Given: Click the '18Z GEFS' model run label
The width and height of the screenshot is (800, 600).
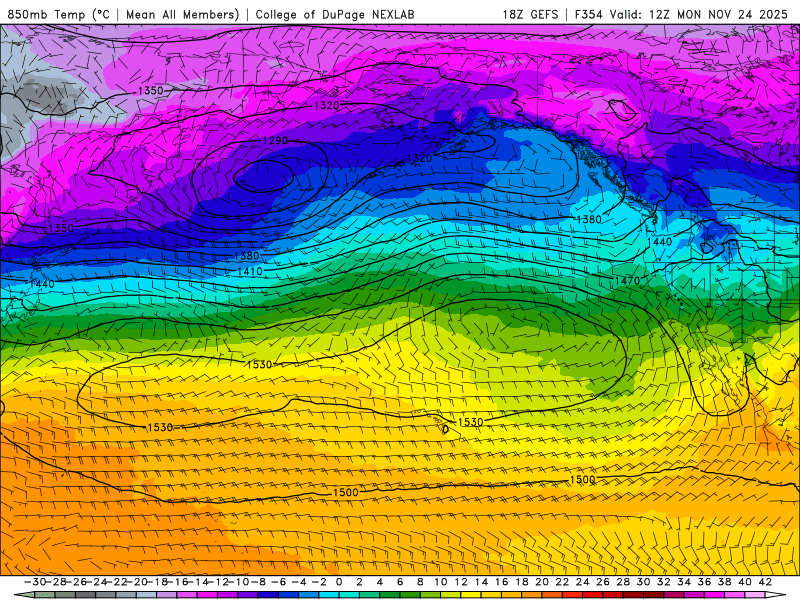Looking at the screenshot, I should click(x=530, y=14).
